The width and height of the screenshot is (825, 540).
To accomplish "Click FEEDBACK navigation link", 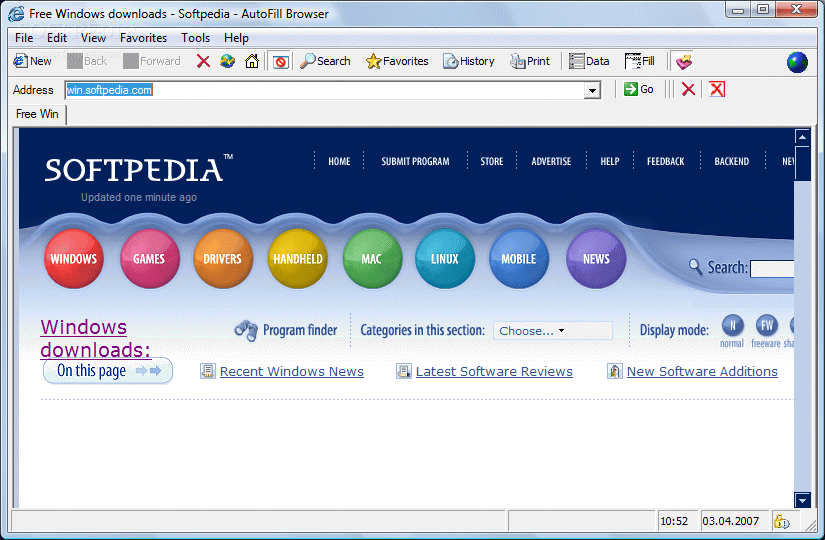I will pos(666,162).
